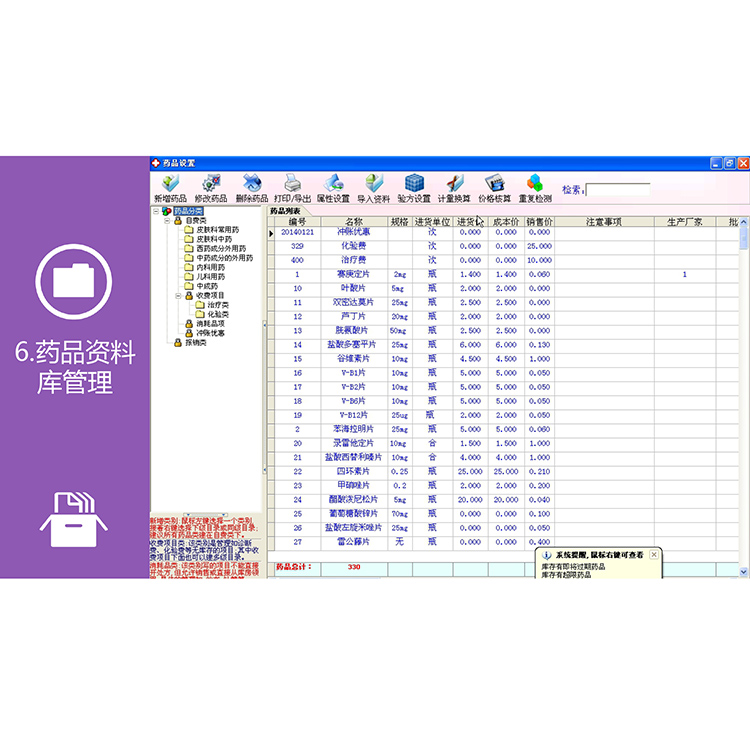This screenshot has width=750, height=750.
Task: Click the 规格 column header
Action: click(400, 222)
